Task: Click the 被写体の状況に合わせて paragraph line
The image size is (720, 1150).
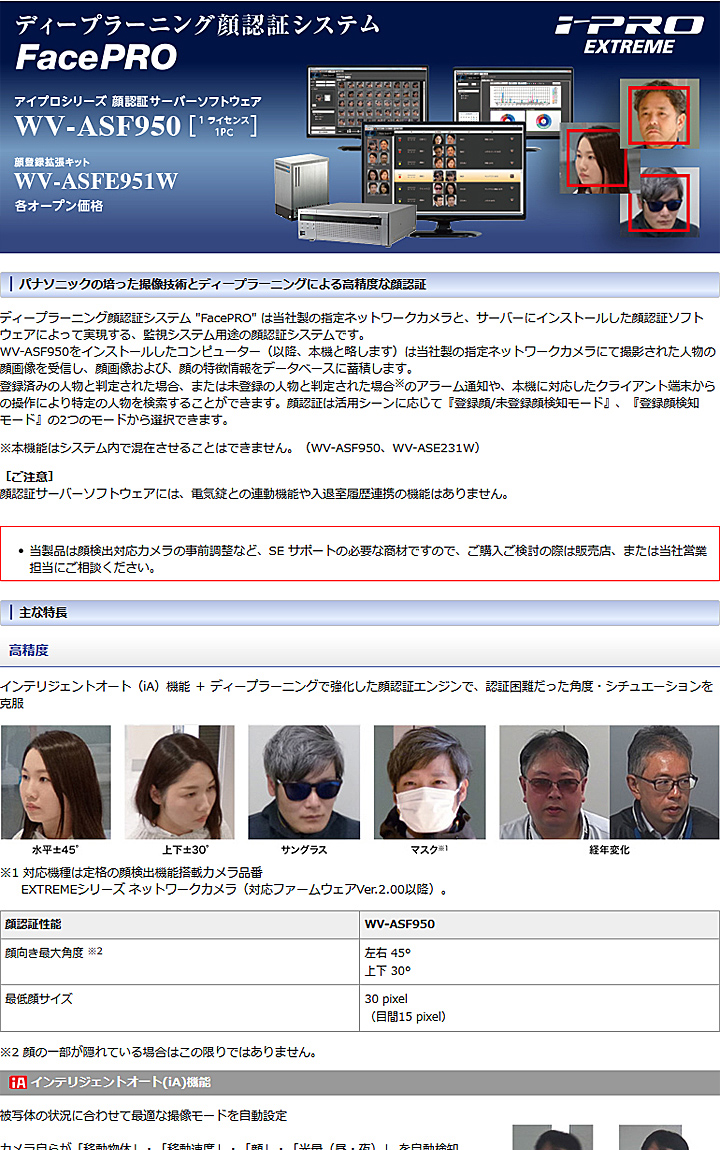Action: [144, 1115]
